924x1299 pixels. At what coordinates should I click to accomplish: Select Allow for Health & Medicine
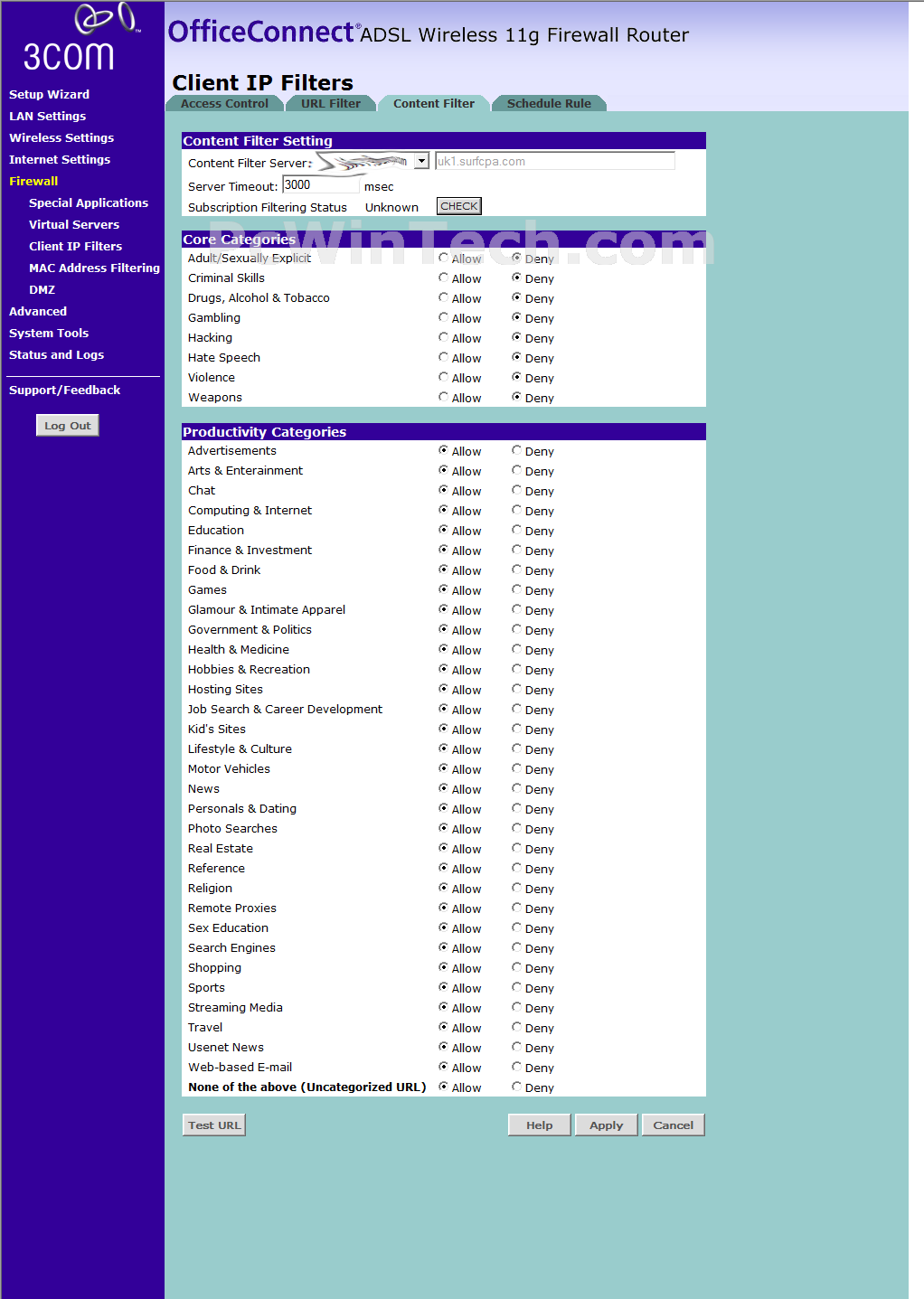coord(443,649)
